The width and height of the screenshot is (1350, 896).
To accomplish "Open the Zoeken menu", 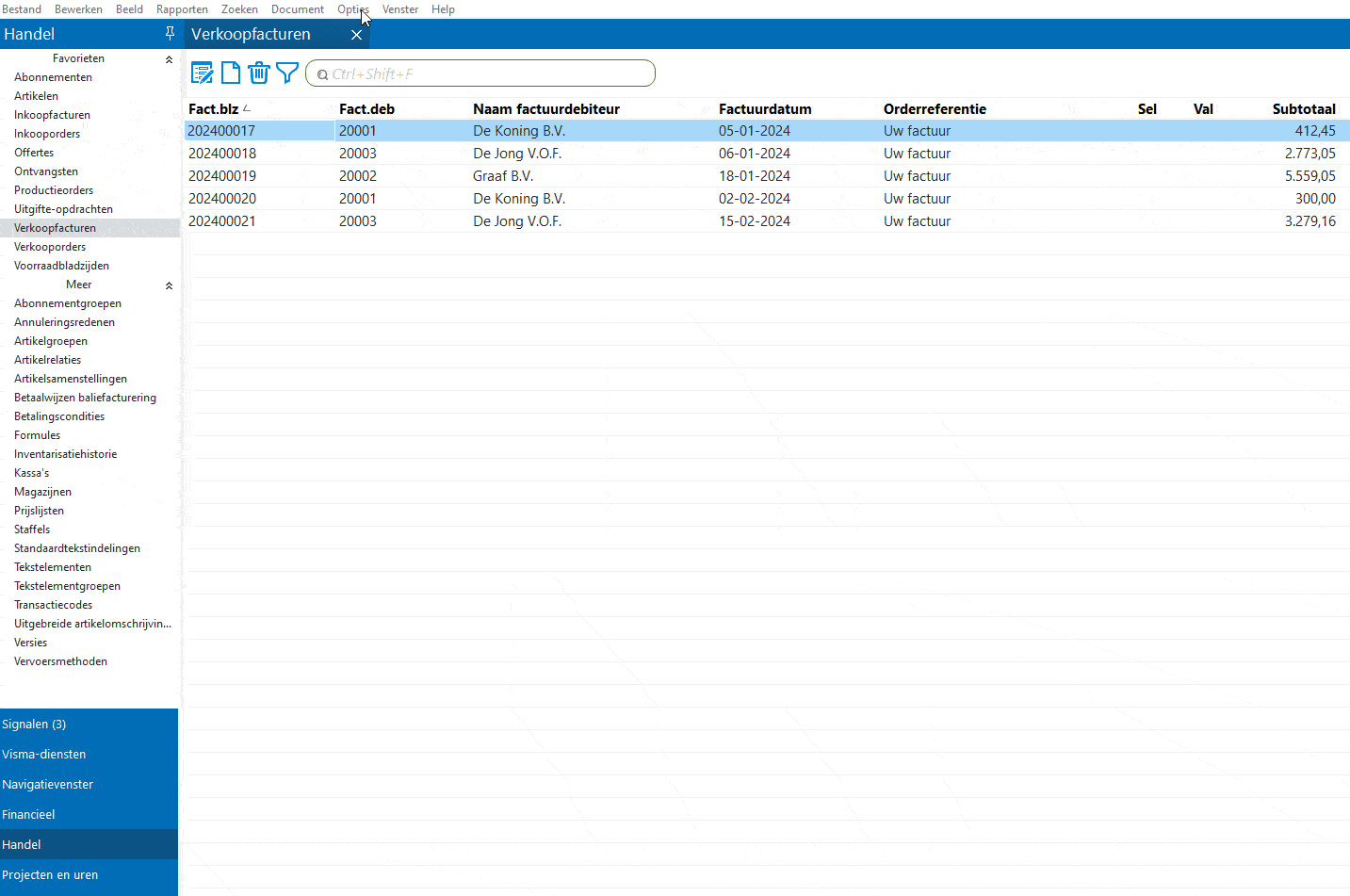I will pos(239,9).
